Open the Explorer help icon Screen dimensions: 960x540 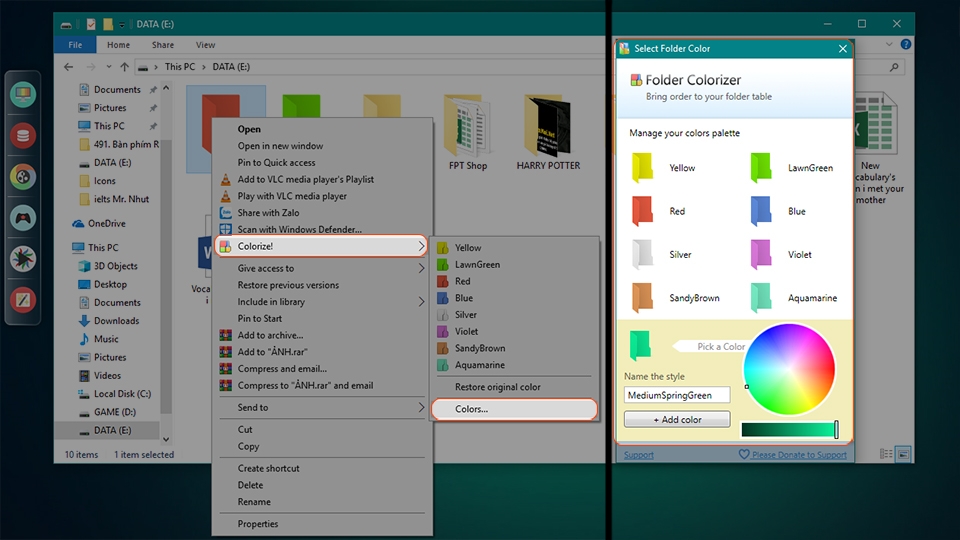906,44
